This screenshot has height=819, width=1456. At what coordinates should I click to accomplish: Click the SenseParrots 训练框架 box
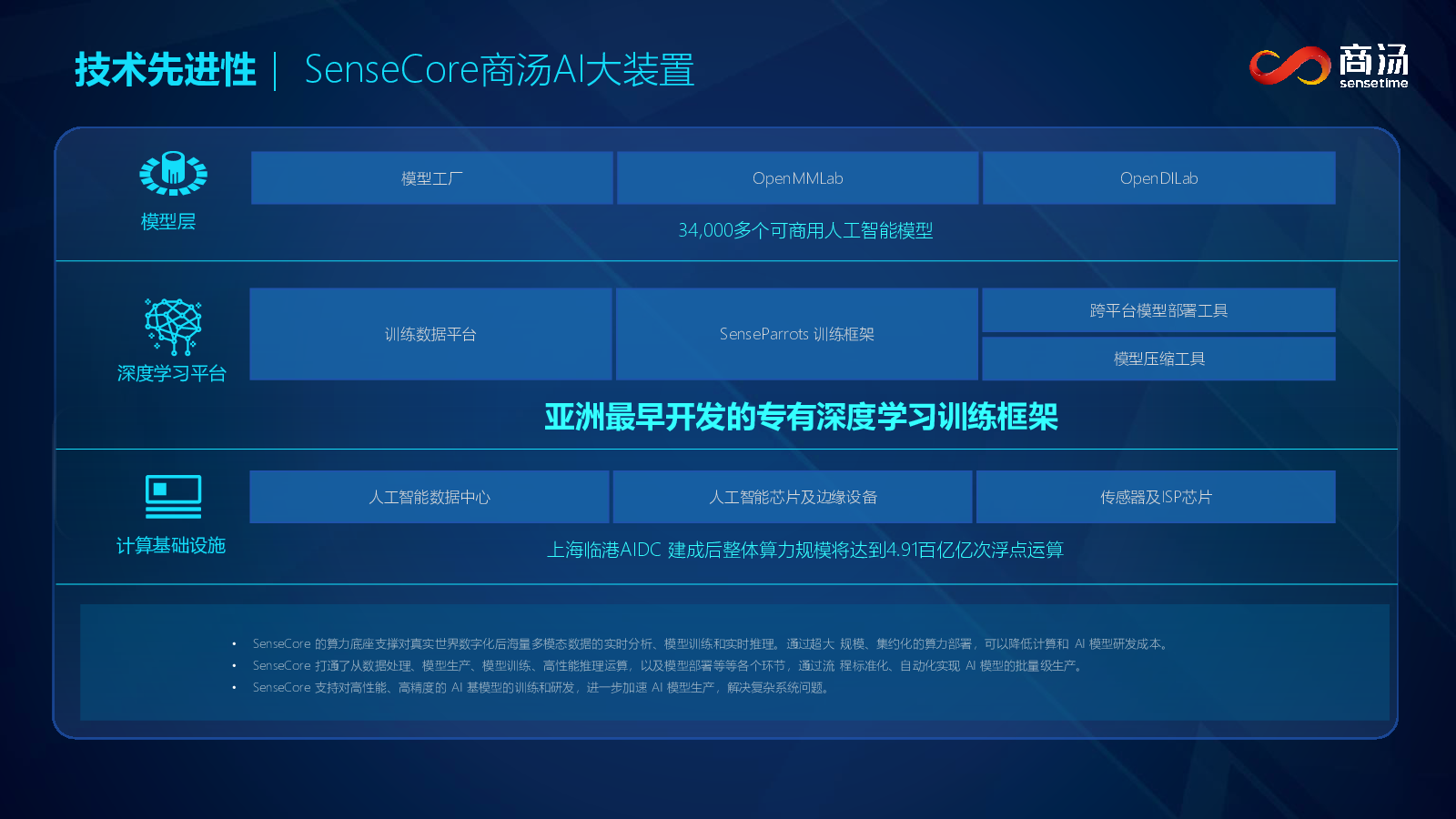[796, 334]
